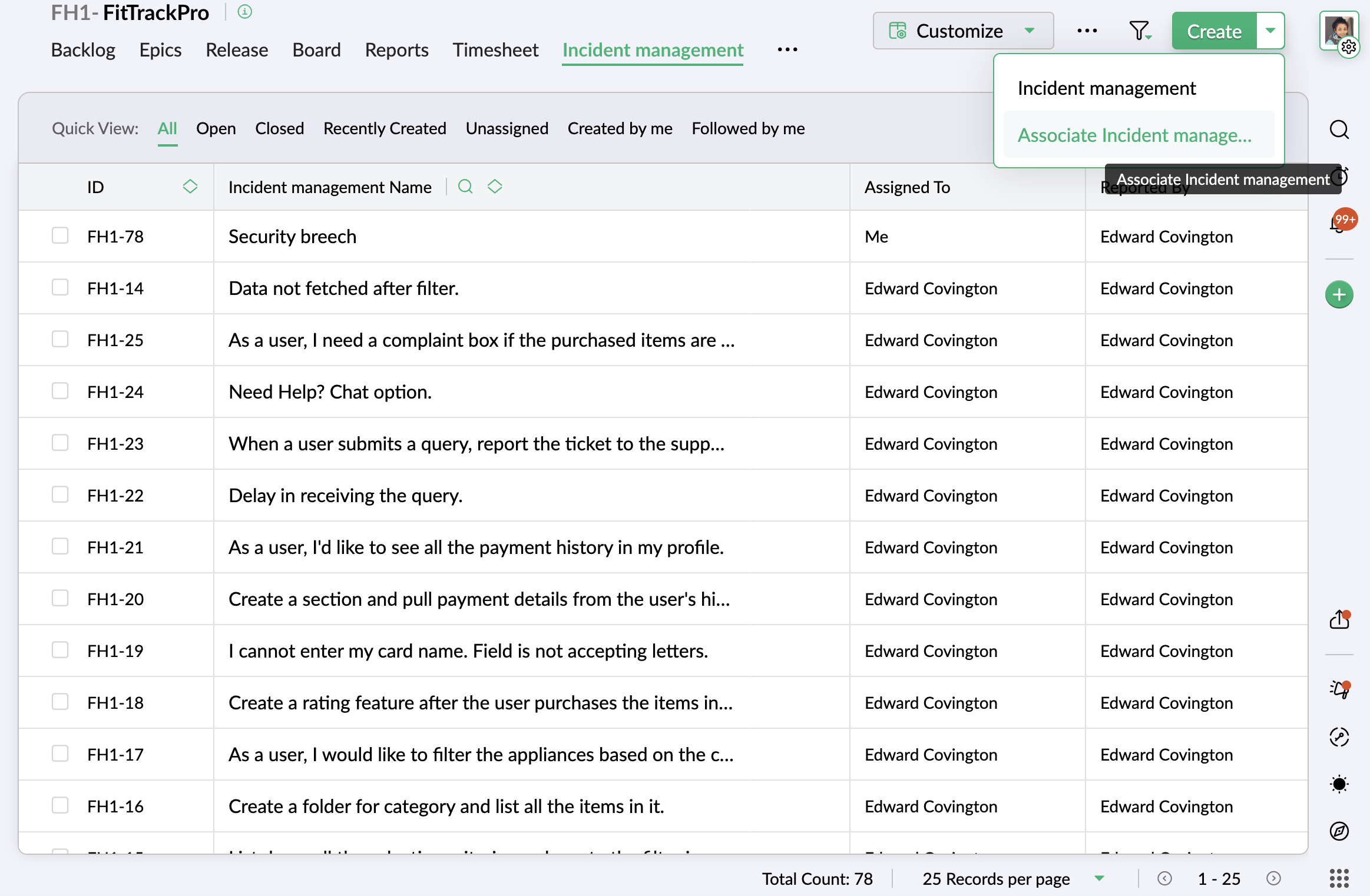The width and height of the screenshot is (1370, 896).
Task: Click the compass icon in right sidebar
Action: click(x=1339, y=831)
